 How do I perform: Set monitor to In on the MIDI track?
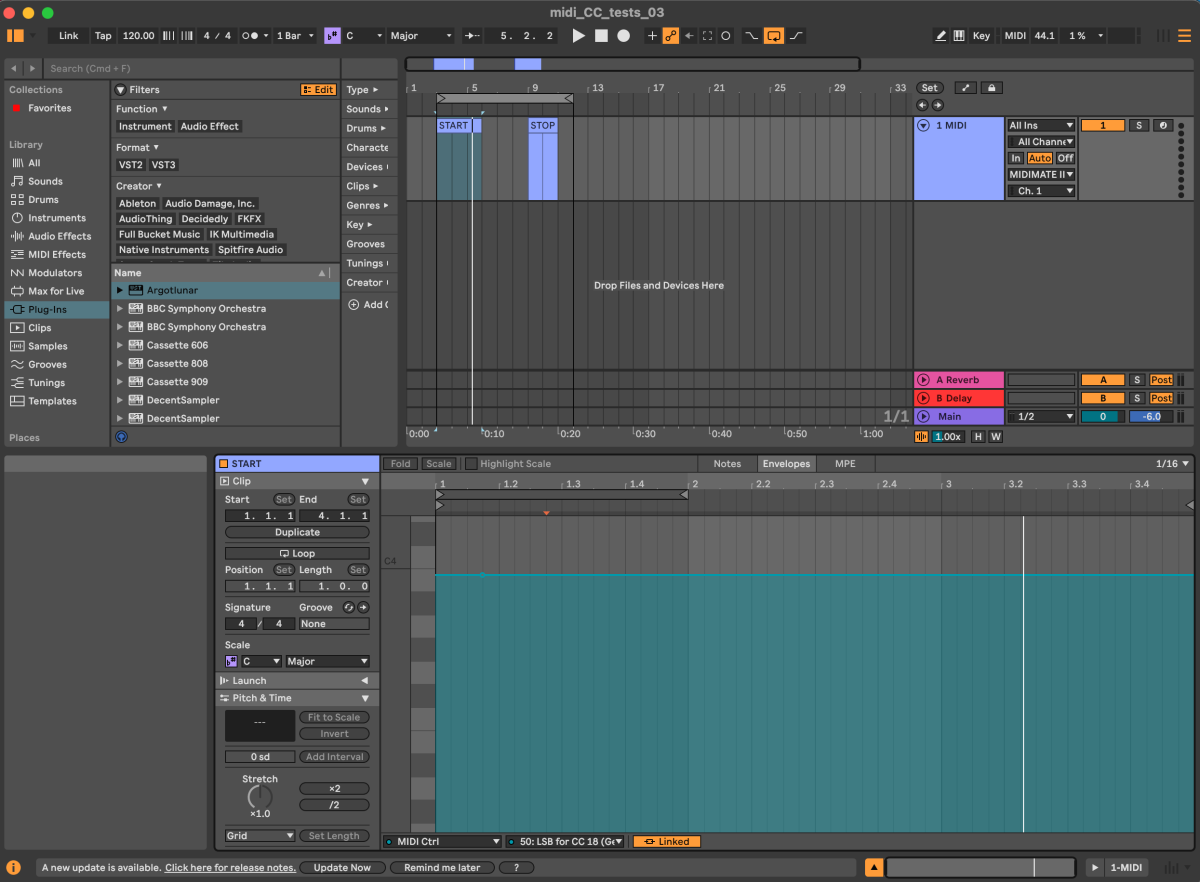pos(1016,158)
